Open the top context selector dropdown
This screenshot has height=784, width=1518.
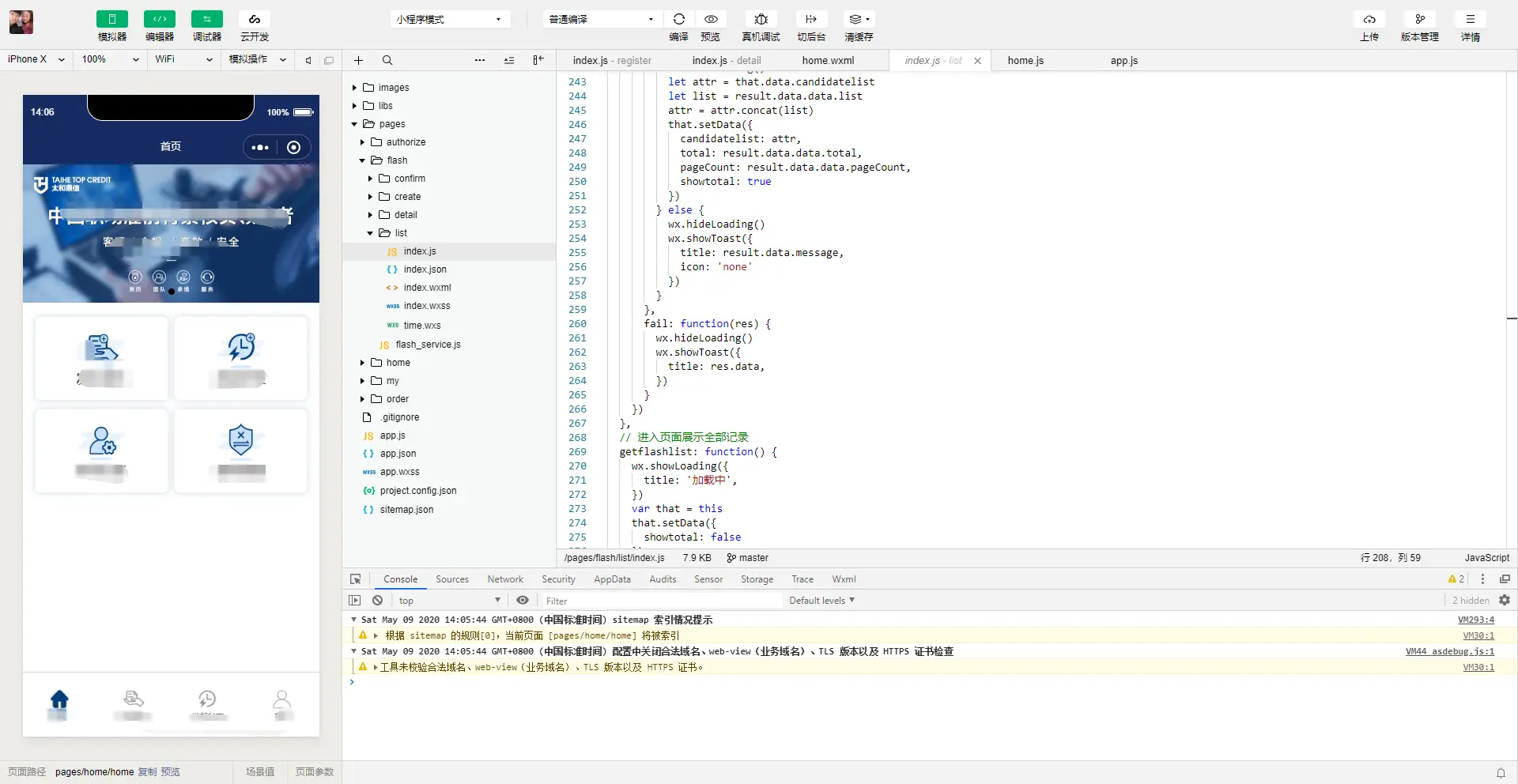(x=449, y=601)
